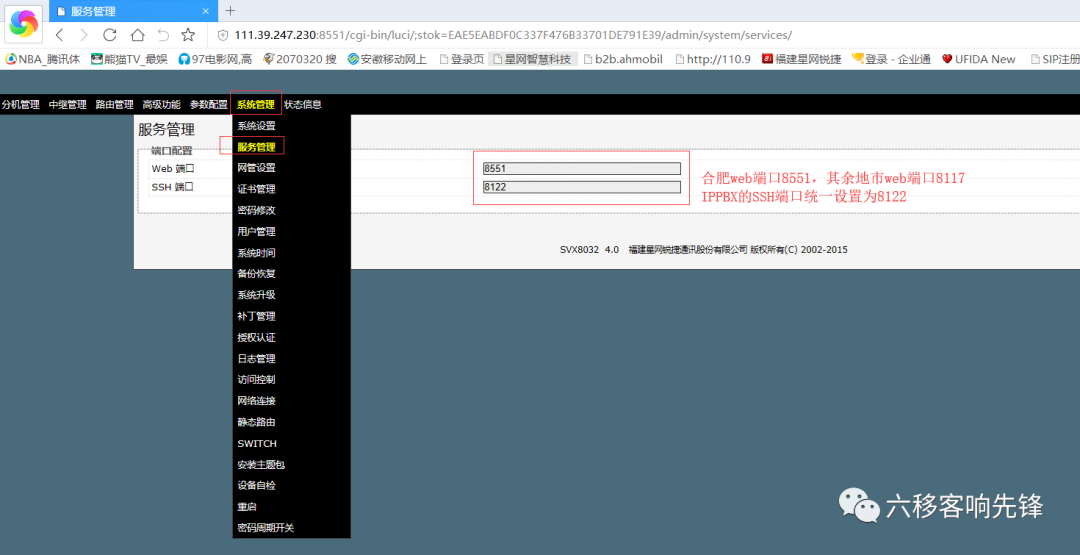Open NBA_腾讯体 bookmark
The height and width of the screenshot is (555, 1080).
coord(43,59)
